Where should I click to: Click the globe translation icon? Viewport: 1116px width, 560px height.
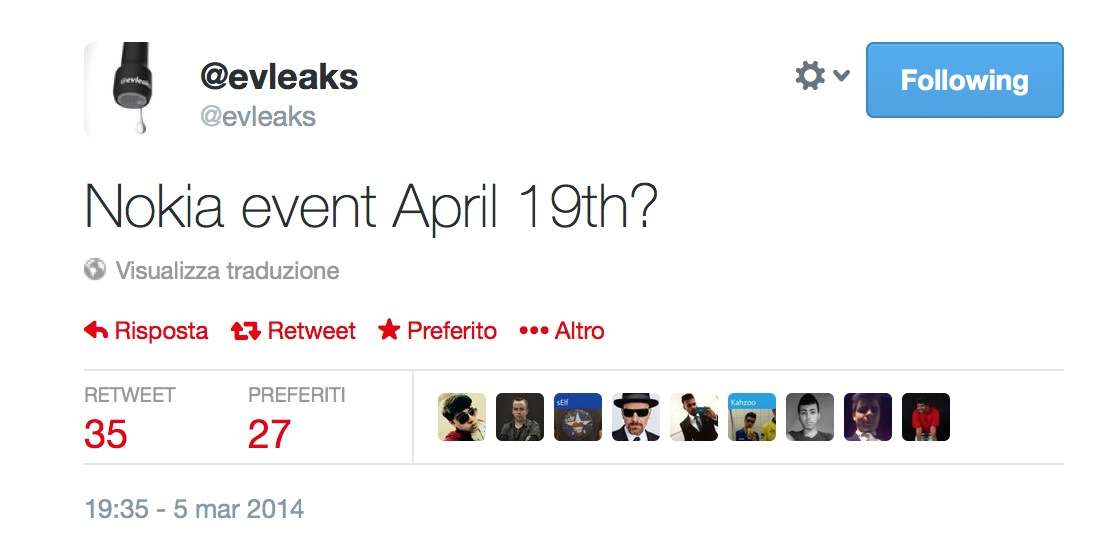96,270
